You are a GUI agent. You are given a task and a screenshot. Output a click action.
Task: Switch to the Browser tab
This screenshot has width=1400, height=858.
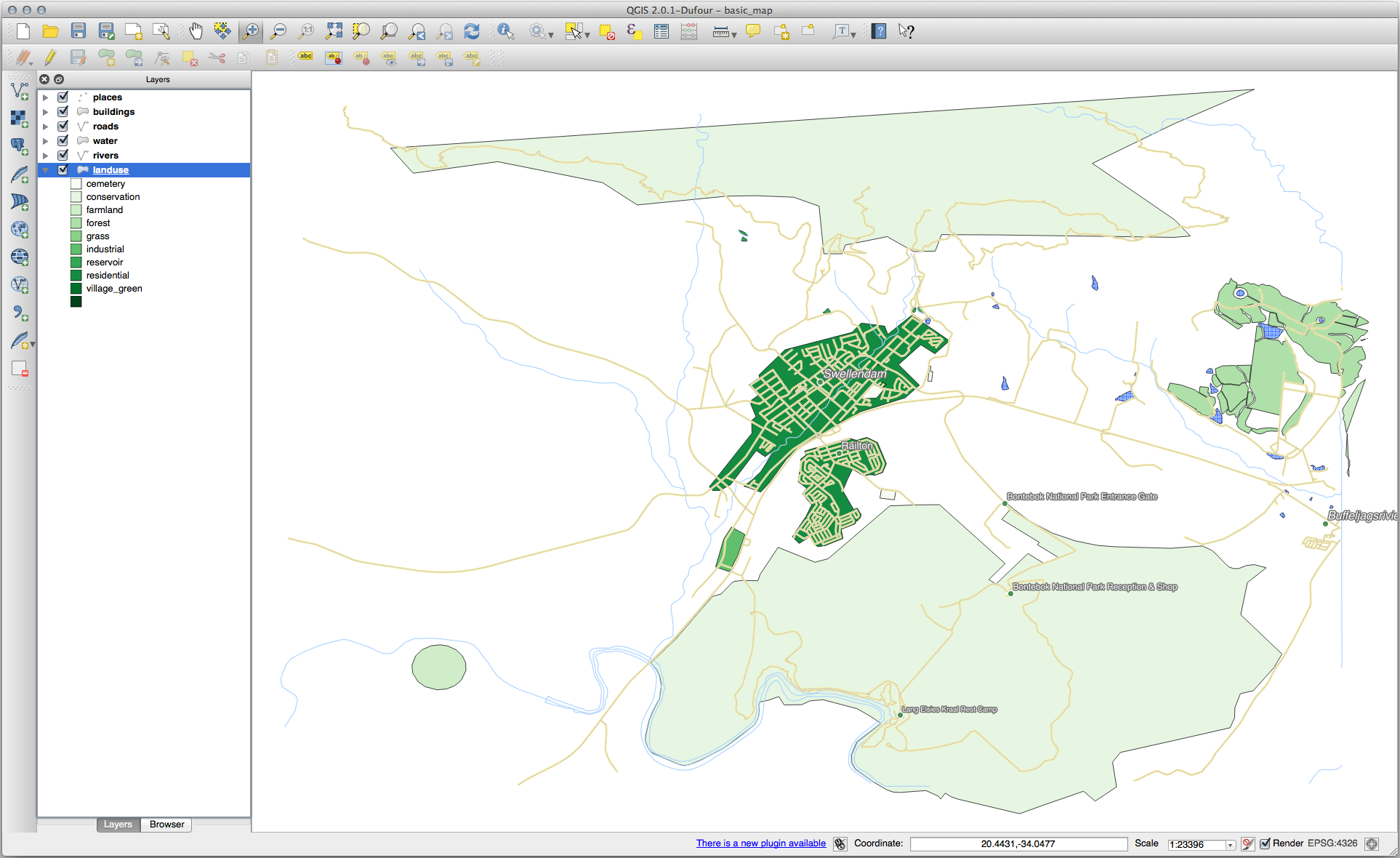[166, 825]
